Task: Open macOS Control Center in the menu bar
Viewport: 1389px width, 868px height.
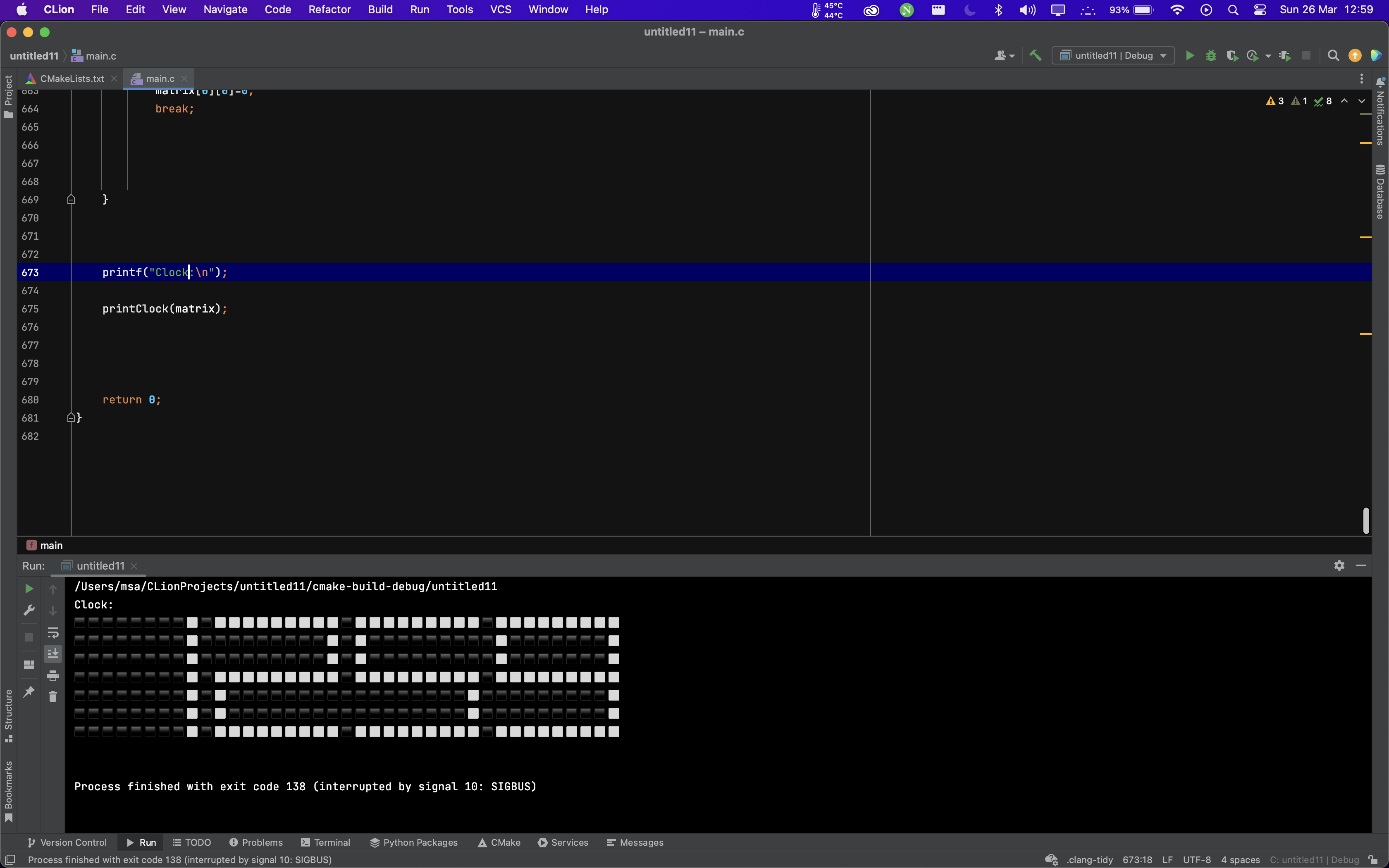Action: [x=1259, y=10]
